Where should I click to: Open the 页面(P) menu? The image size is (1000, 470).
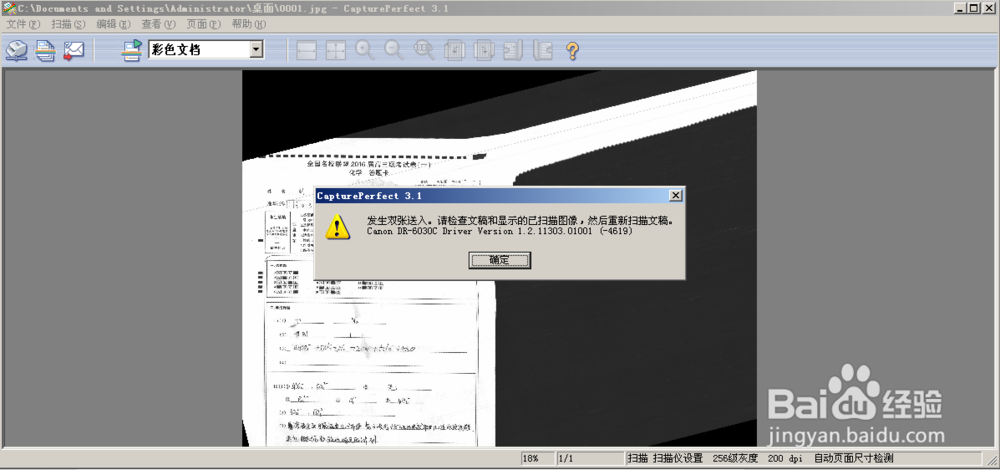tap(203, 24)
